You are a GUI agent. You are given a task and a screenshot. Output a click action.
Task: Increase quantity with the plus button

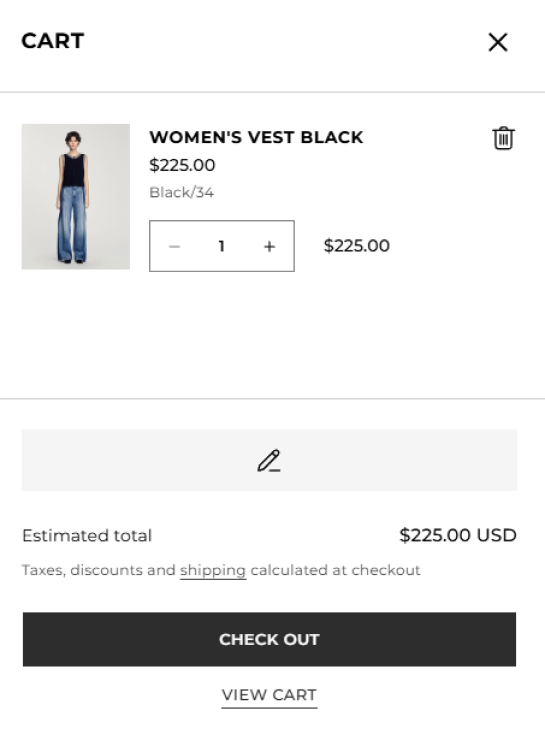click(x=270, y=247)
